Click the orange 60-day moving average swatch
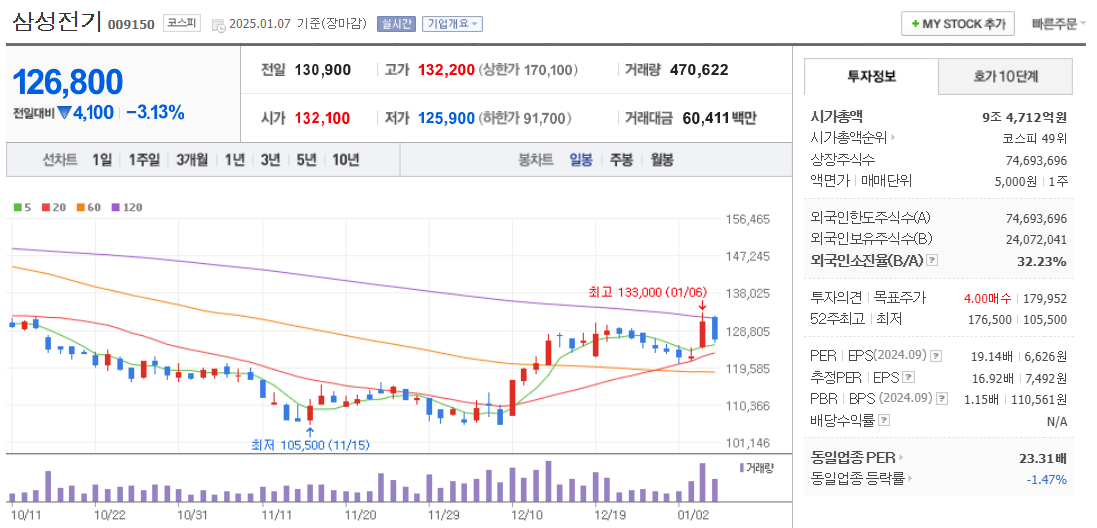 80,207
